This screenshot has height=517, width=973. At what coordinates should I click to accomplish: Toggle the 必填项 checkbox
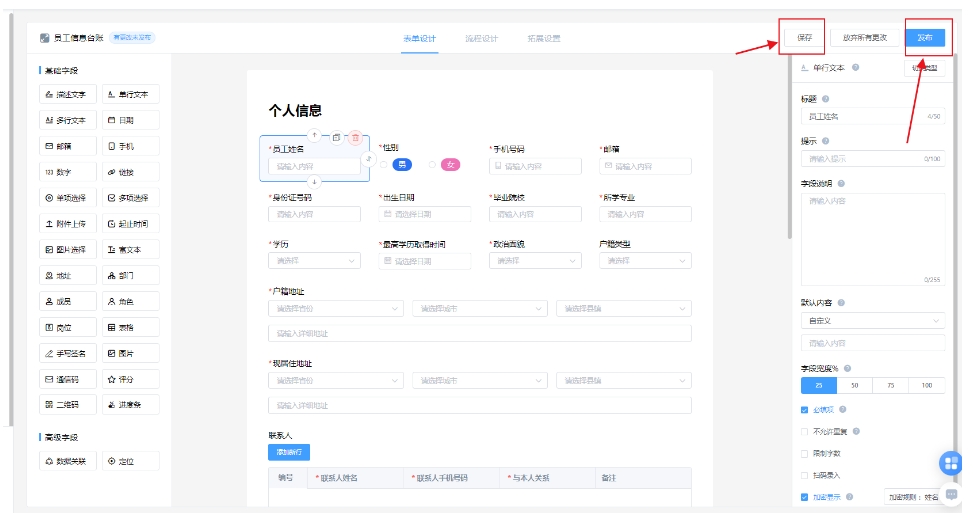point(805,409)
